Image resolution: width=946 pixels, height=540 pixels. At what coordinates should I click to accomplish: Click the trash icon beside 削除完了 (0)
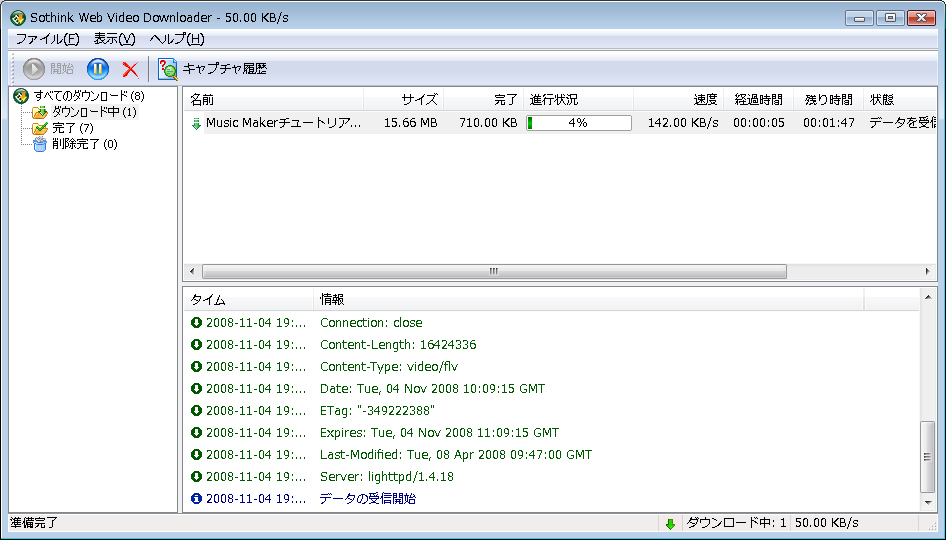40,144
